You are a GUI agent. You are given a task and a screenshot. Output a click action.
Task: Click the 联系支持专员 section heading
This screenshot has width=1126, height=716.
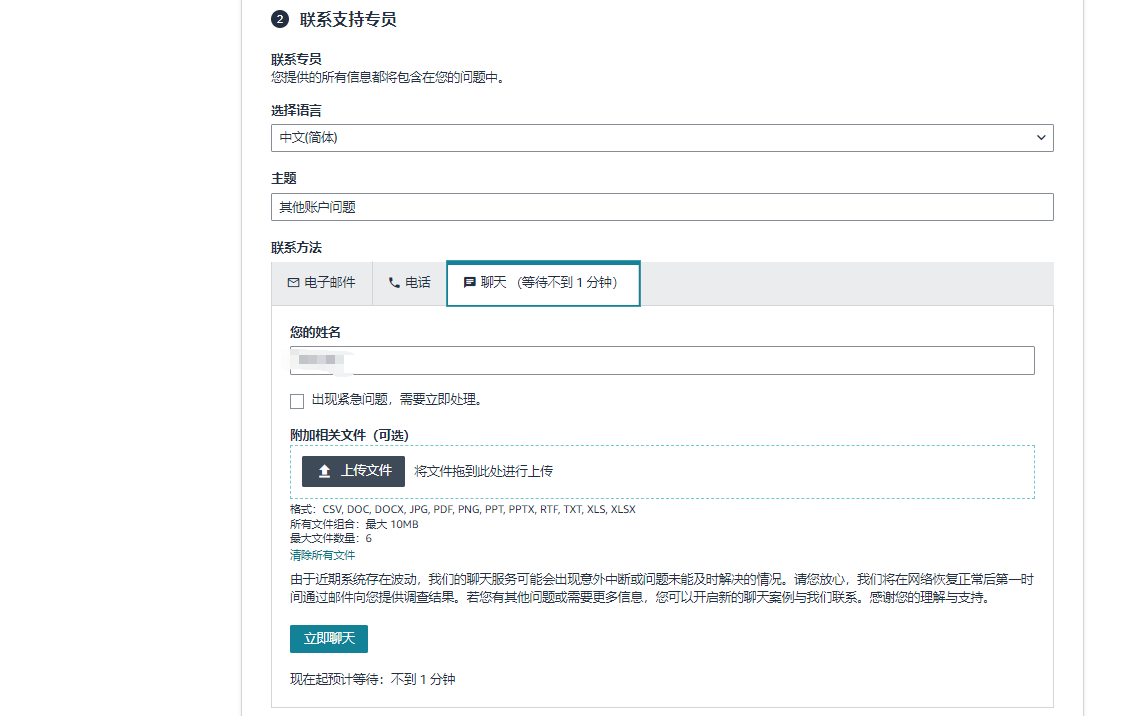348,19
